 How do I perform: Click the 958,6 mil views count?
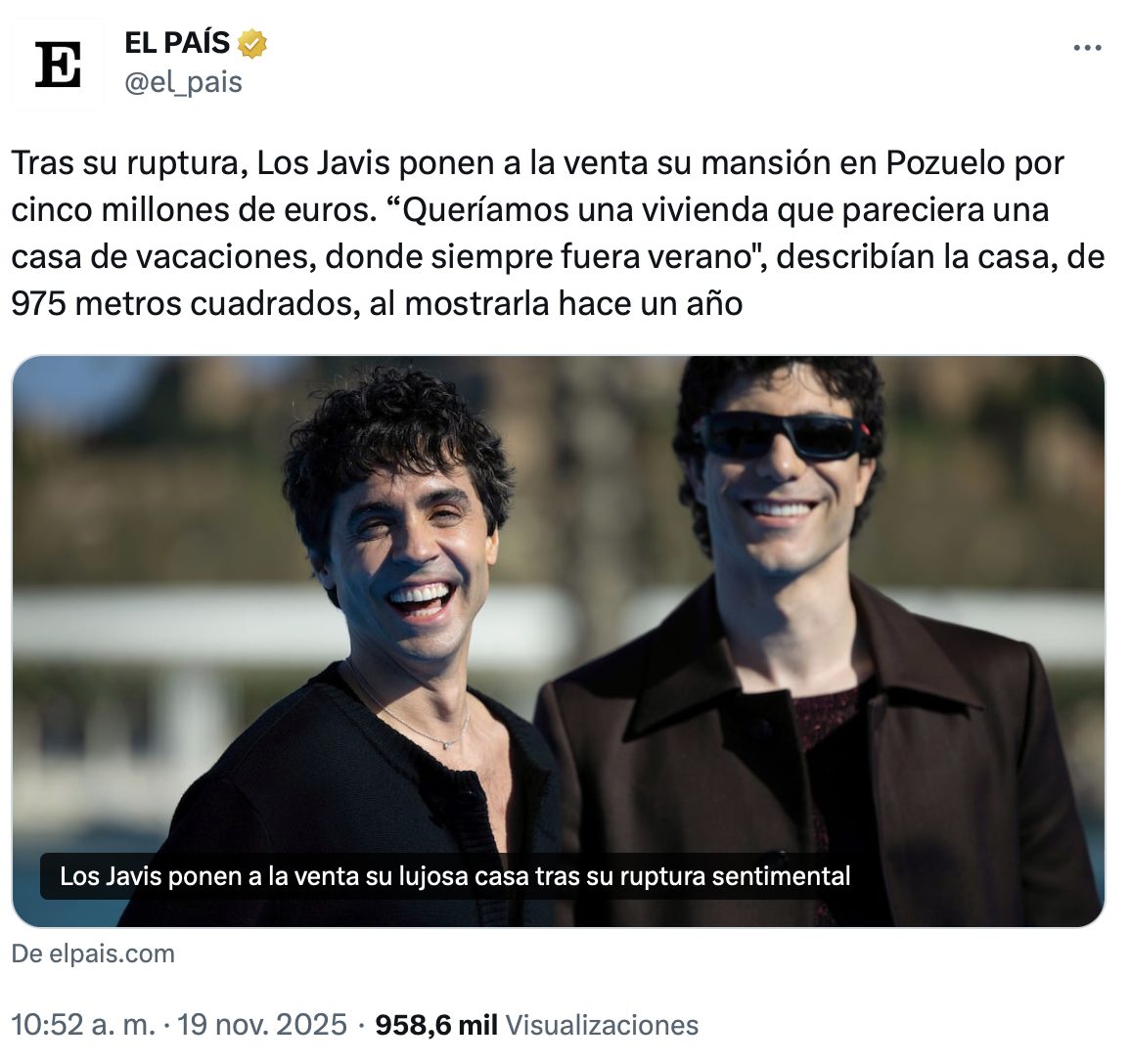pos(436,1024)
